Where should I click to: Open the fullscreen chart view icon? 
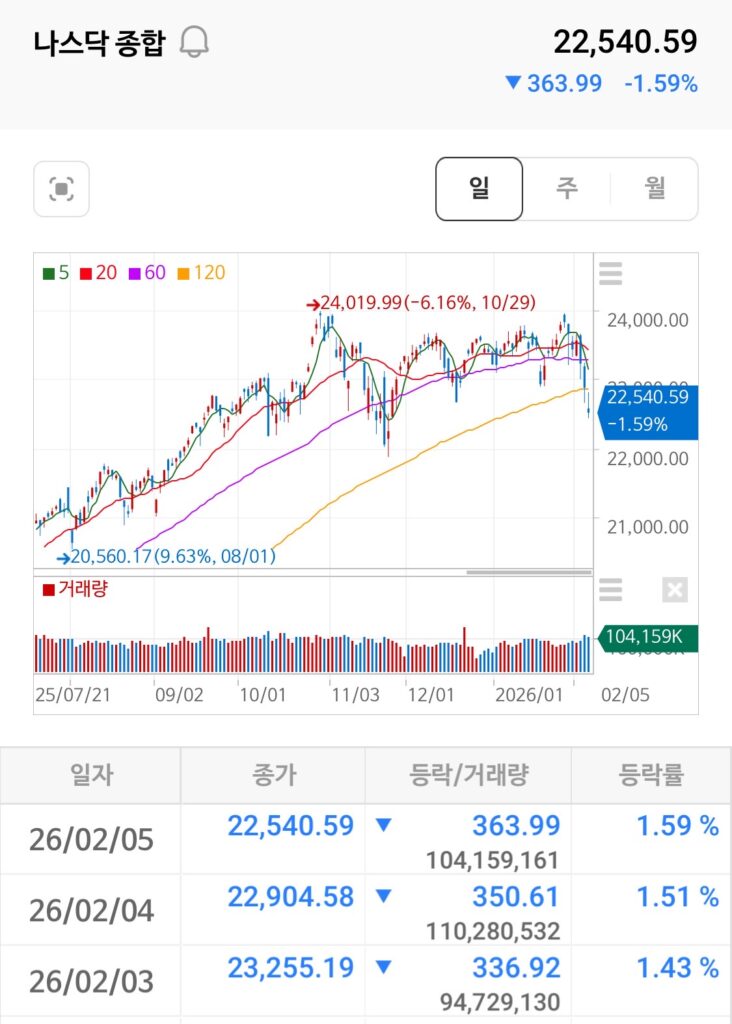coord(61,188)
